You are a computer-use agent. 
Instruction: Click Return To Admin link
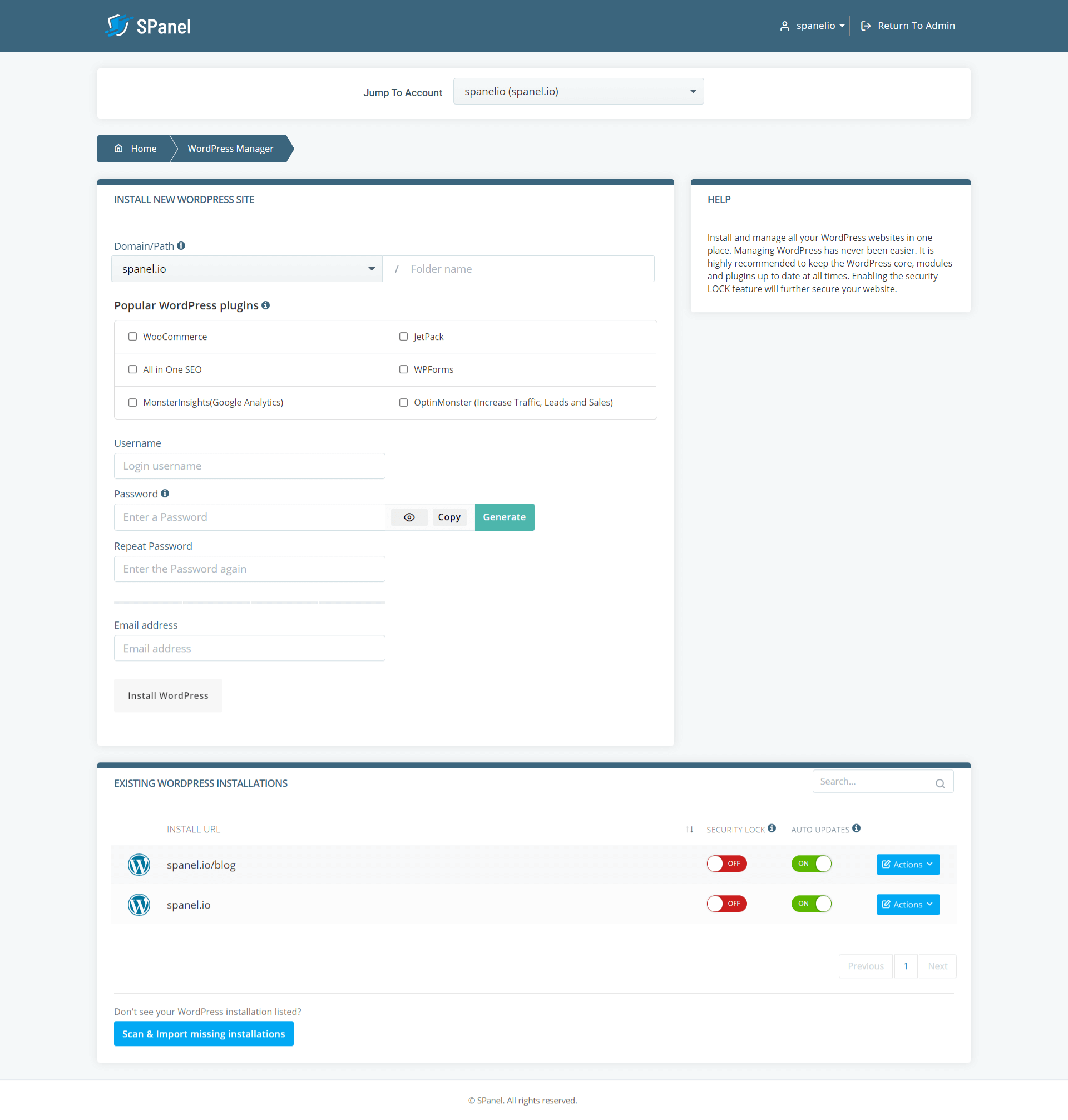(x=908, y=26)
